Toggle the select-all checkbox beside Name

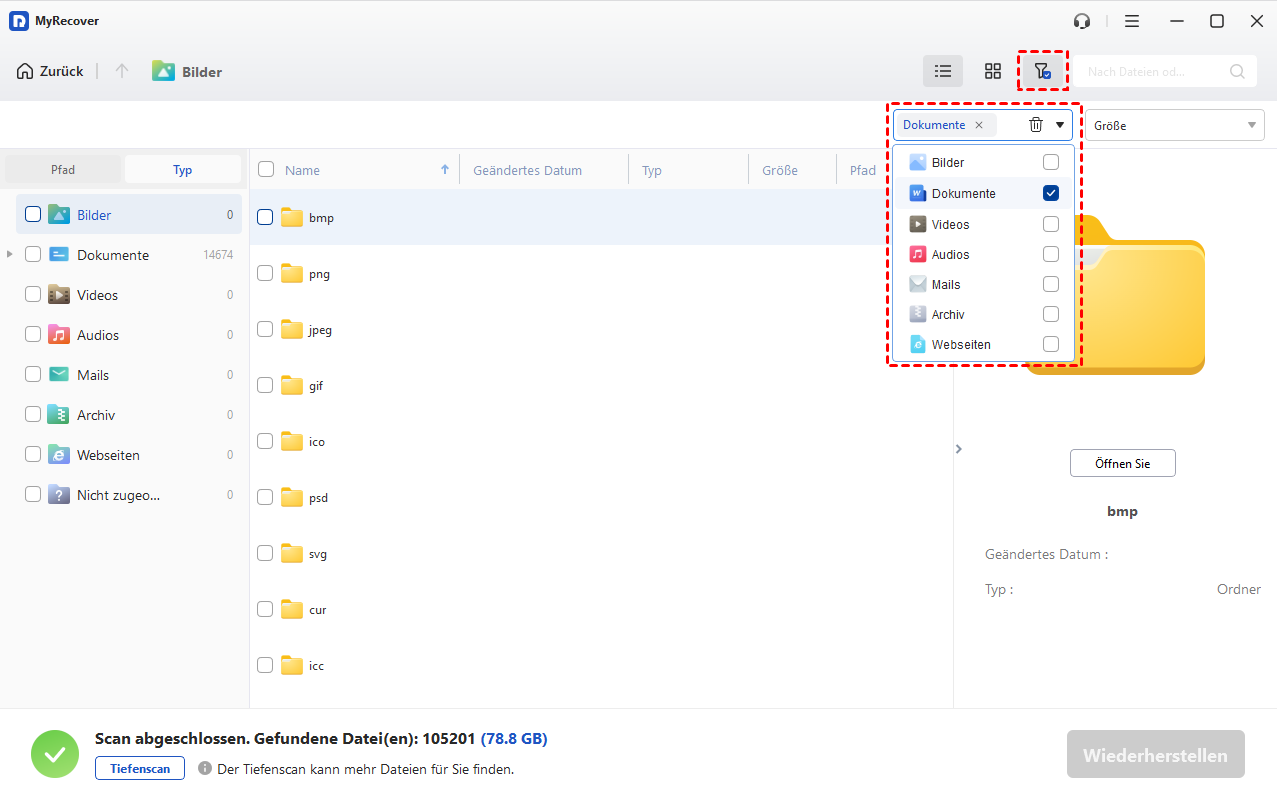266,169
